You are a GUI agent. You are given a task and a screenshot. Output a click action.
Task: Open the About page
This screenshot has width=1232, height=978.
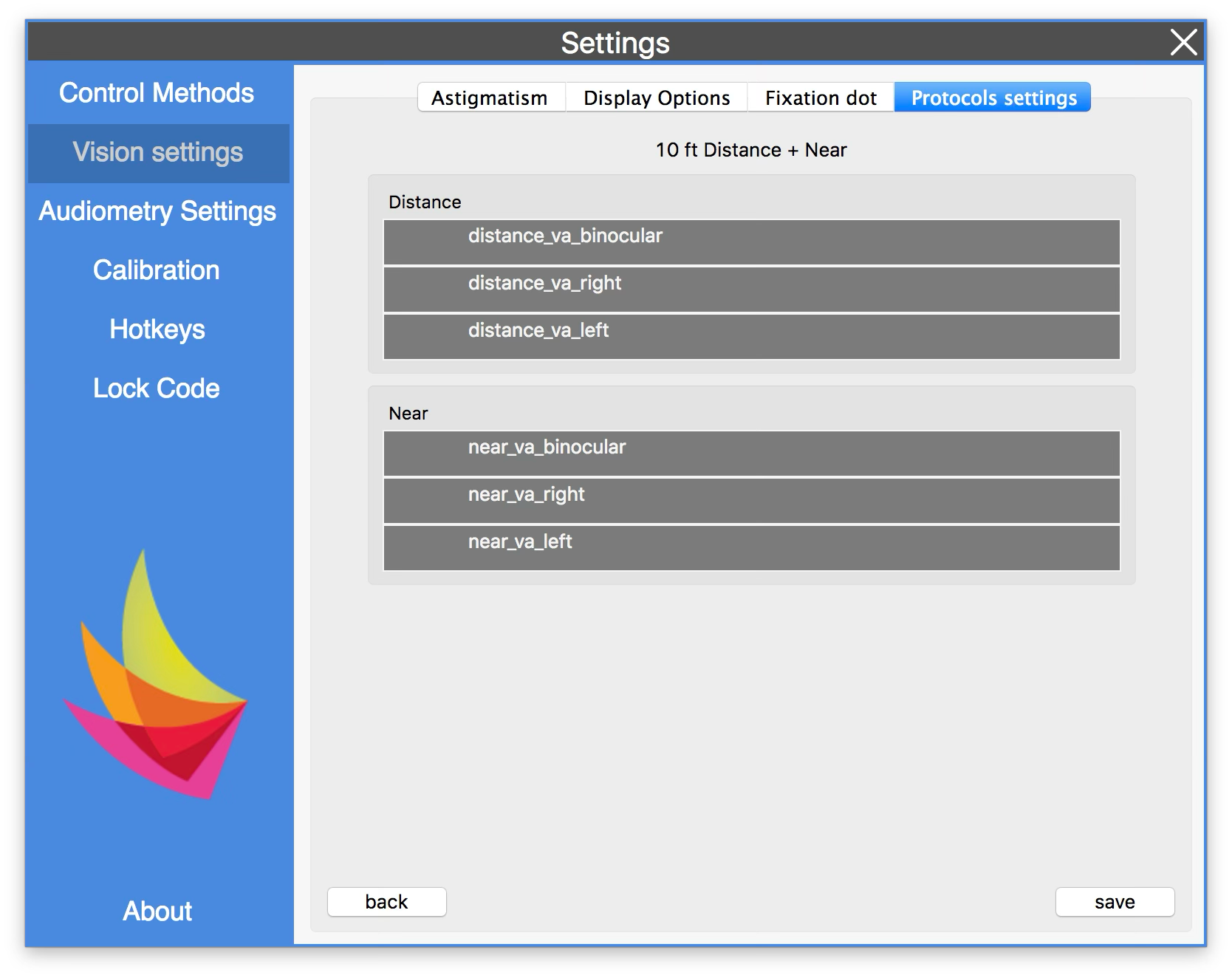point(157,911)
